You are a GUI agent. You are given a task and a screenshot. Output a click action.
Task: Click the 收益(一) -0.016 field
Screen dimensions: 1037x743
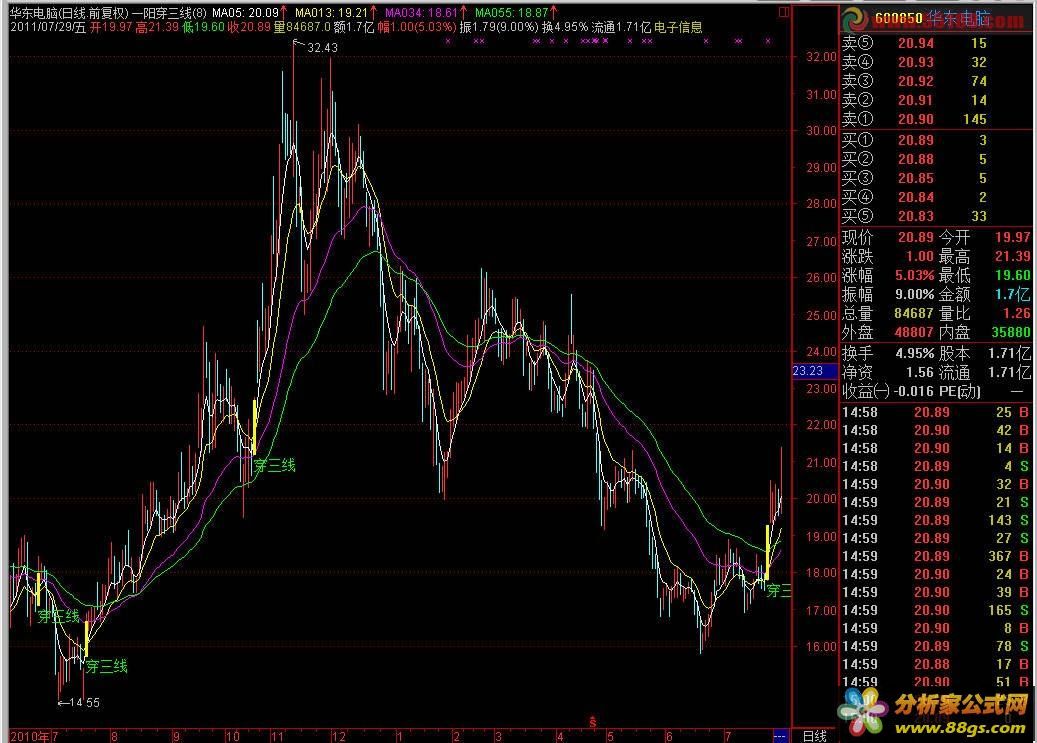[888, 392]
